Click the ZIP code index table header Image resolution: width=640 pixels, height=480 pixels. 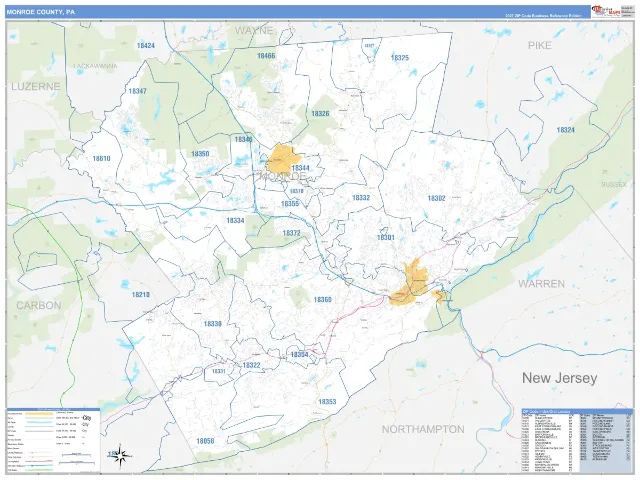[577, 411]
